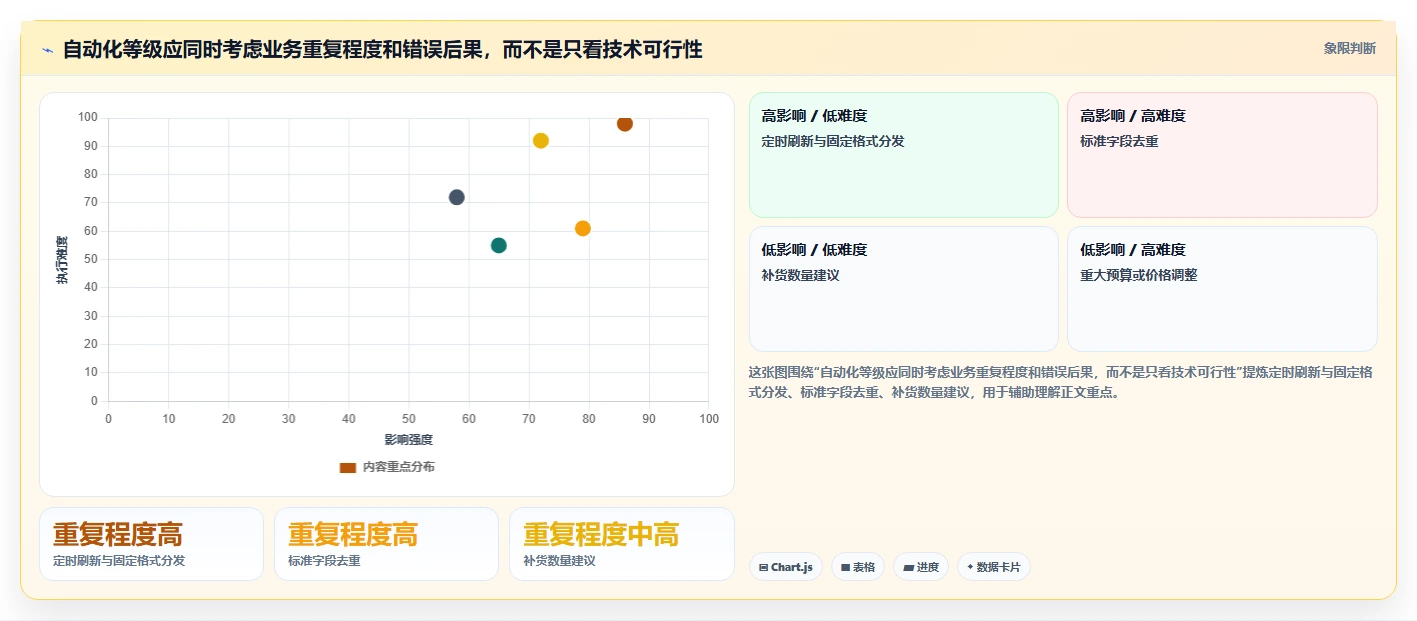Open the 低影响 / 高难度 quadrant card
The width and height of the screenshot is (1417, 621).
click(x=1222, y=289)
